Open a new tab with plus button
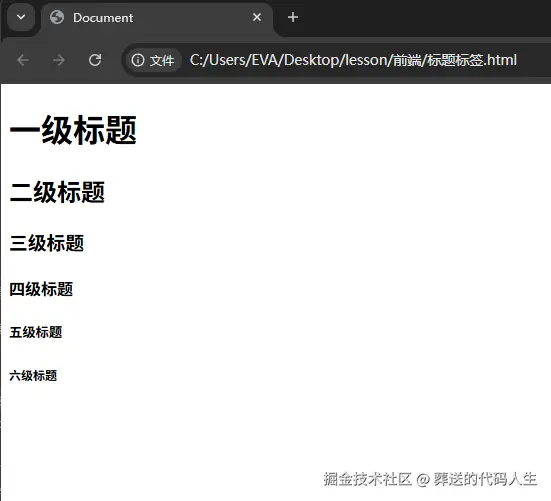Viewport: 551px width, 501px height. pyautogui.click(x=293, y=17)
